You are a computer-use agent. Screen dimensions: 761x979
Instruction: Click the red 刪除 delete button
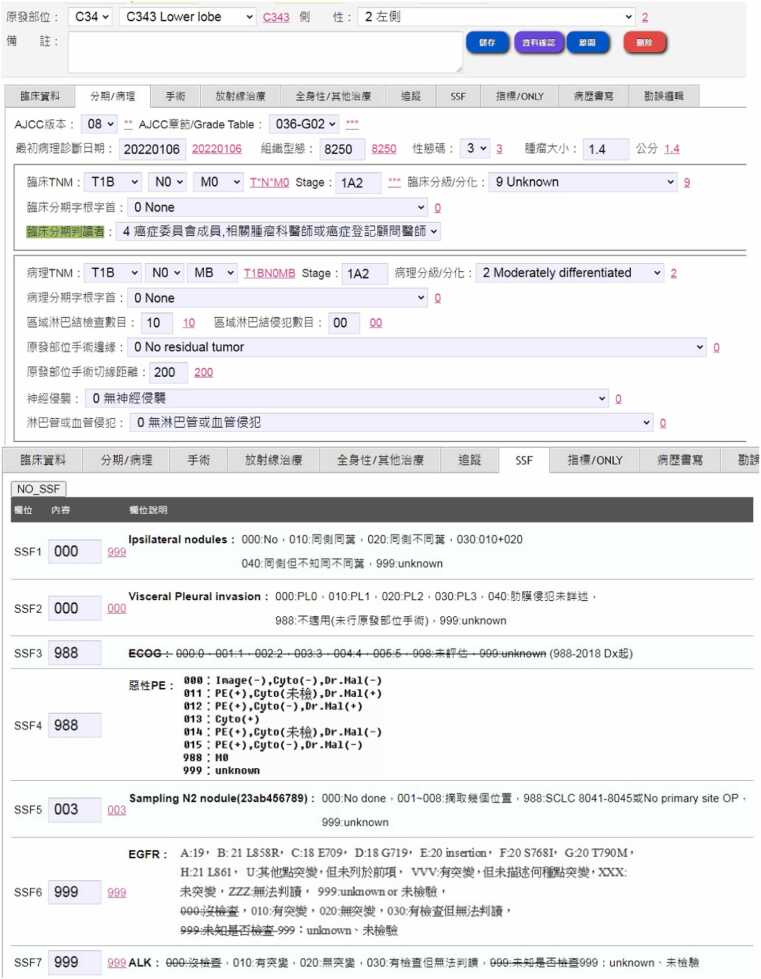tap(645, 43)
